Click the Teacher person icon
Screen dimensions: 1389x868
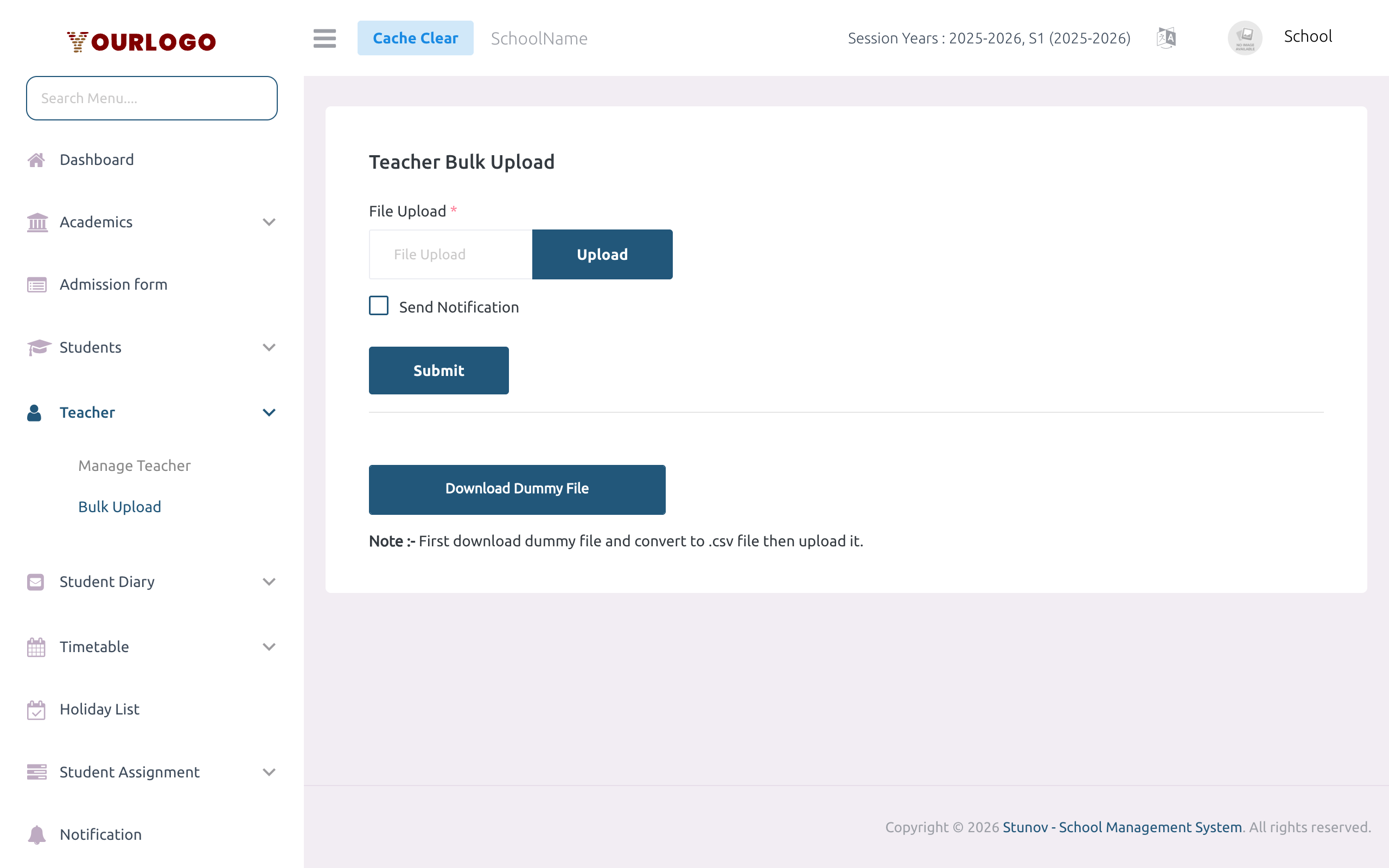(34, 412)
